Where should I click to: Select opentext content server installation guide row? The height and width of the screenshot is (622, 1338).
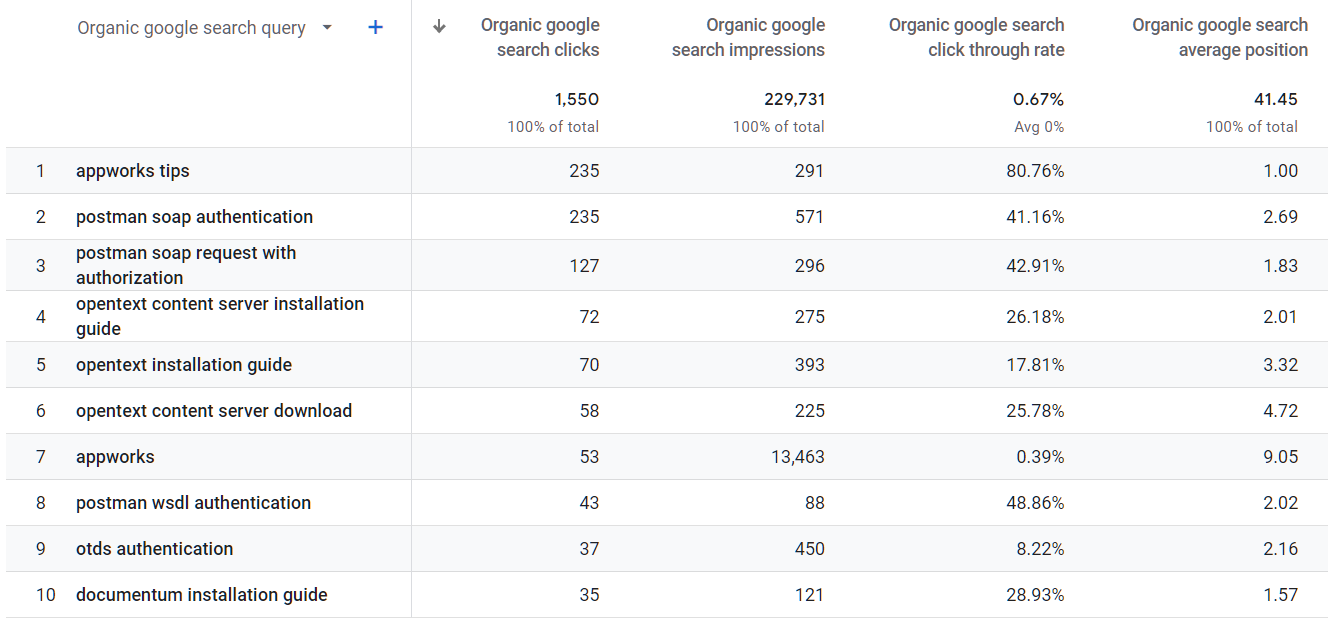pyautogui.click(x=667, y=316)
